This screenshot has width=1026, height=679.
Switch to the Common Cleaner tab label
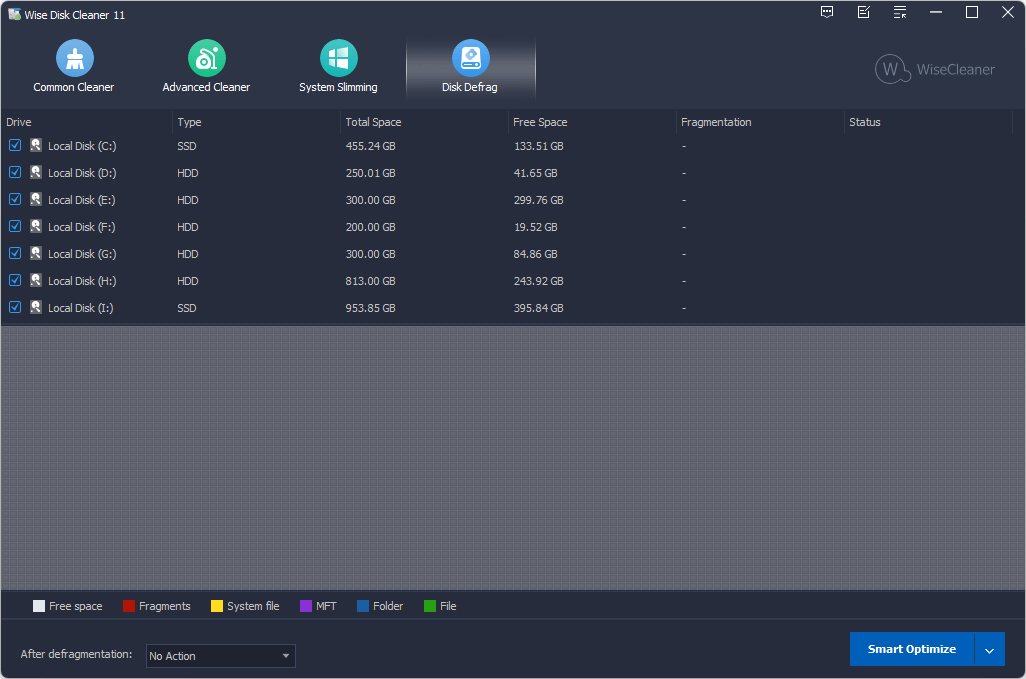point(73,87)
